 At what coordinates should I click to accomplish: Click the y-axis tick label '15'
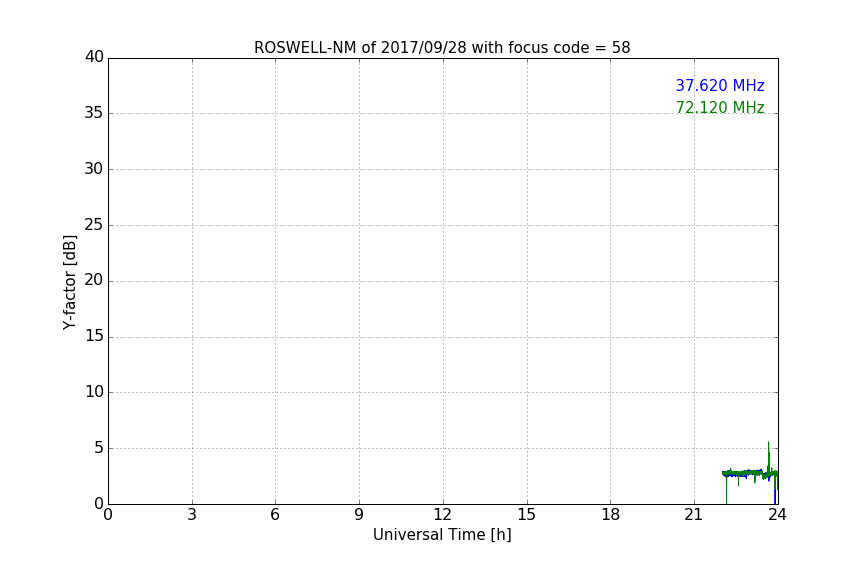94,336
